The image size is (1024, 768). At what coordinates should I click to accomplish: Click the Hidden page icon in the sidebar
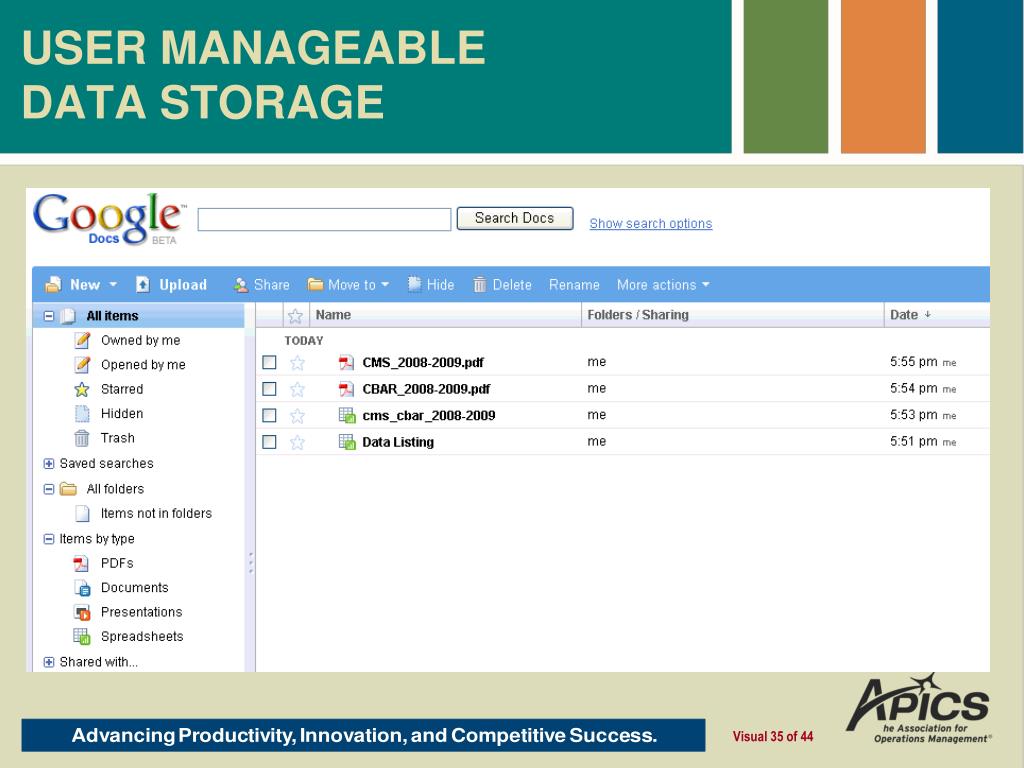tap(82, 413)
